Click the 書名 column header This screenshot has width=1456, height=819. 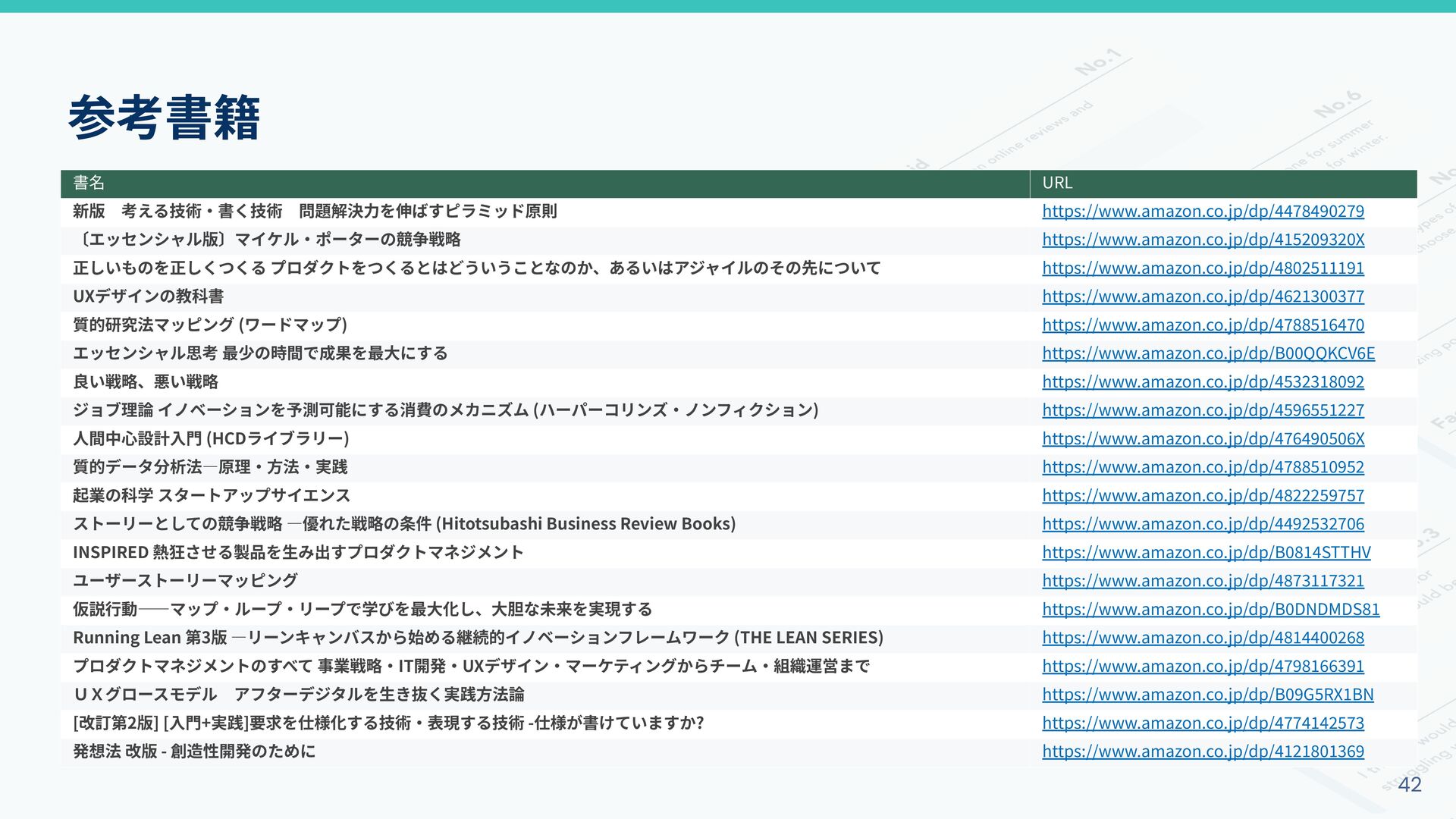[89, 183]
